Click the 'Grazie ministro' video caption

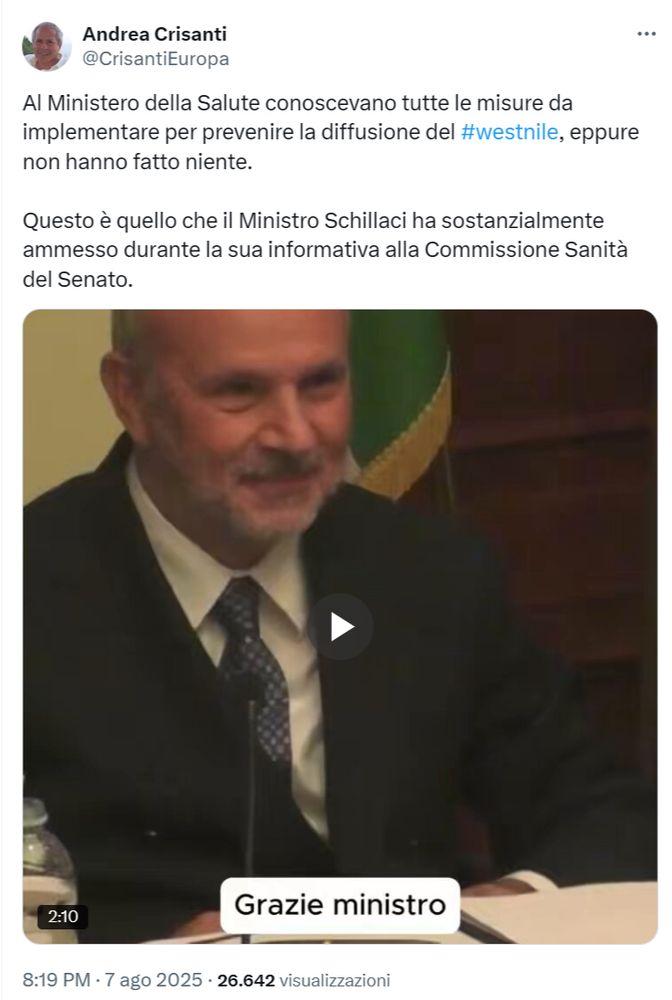click(x=340, y=905)
